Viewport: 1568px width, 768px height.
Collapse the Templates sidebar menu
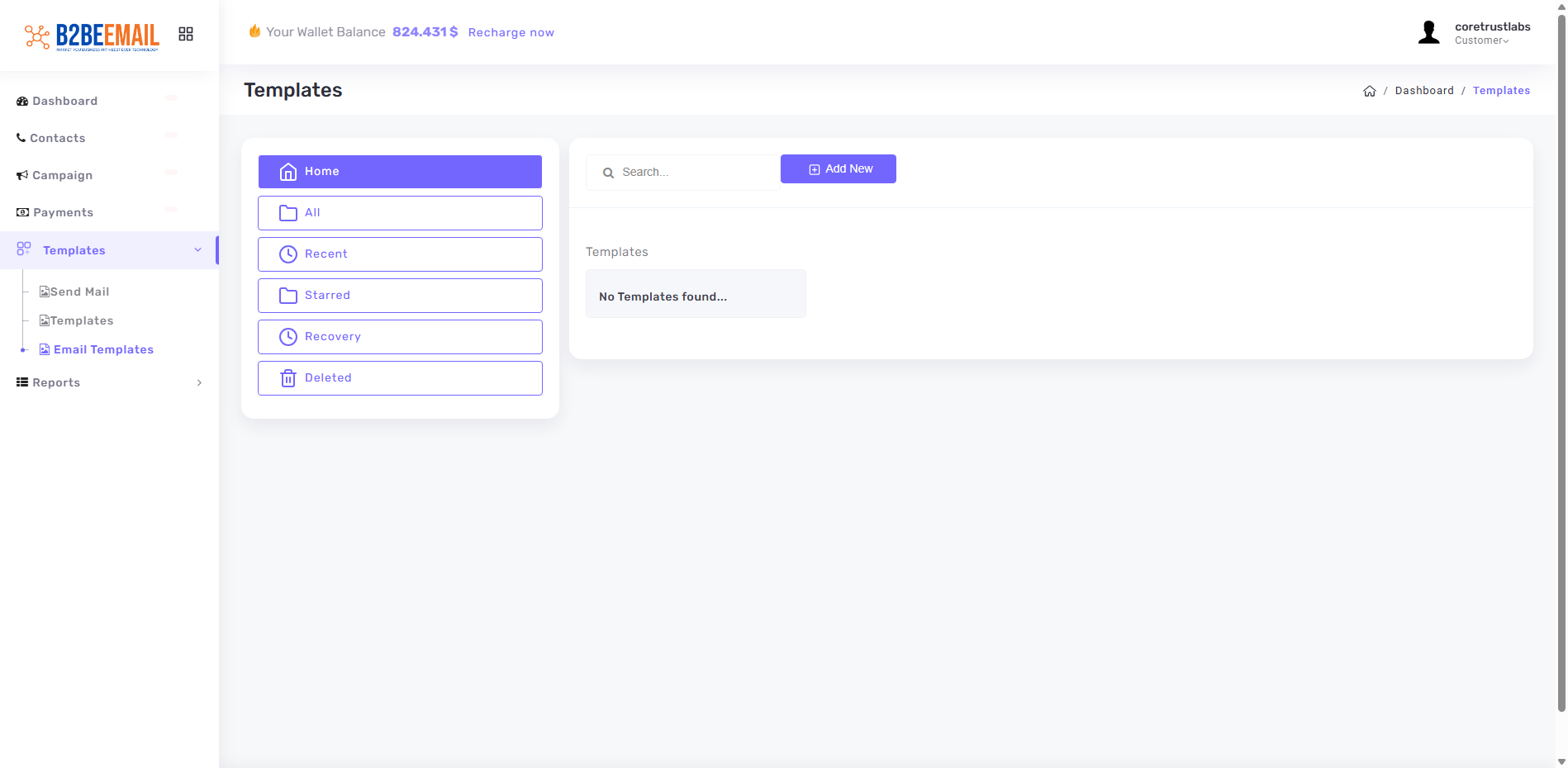[x=197, y=250]
